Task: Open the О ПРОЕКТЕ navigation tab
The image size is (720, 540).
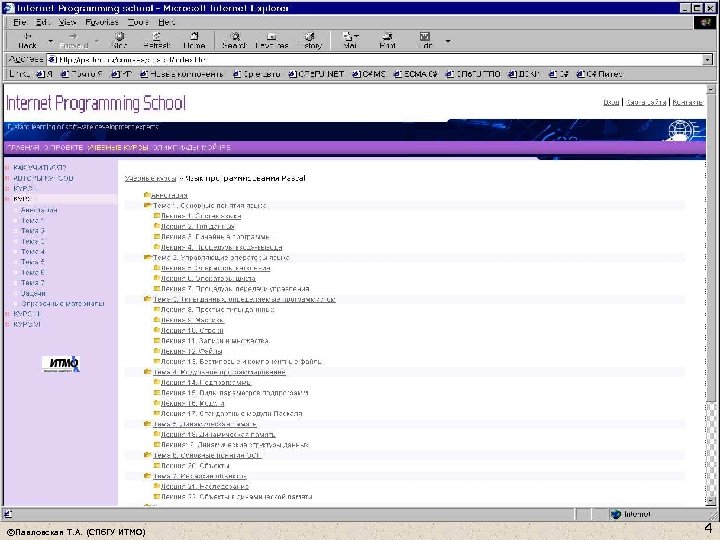Action: pos(64,148)
